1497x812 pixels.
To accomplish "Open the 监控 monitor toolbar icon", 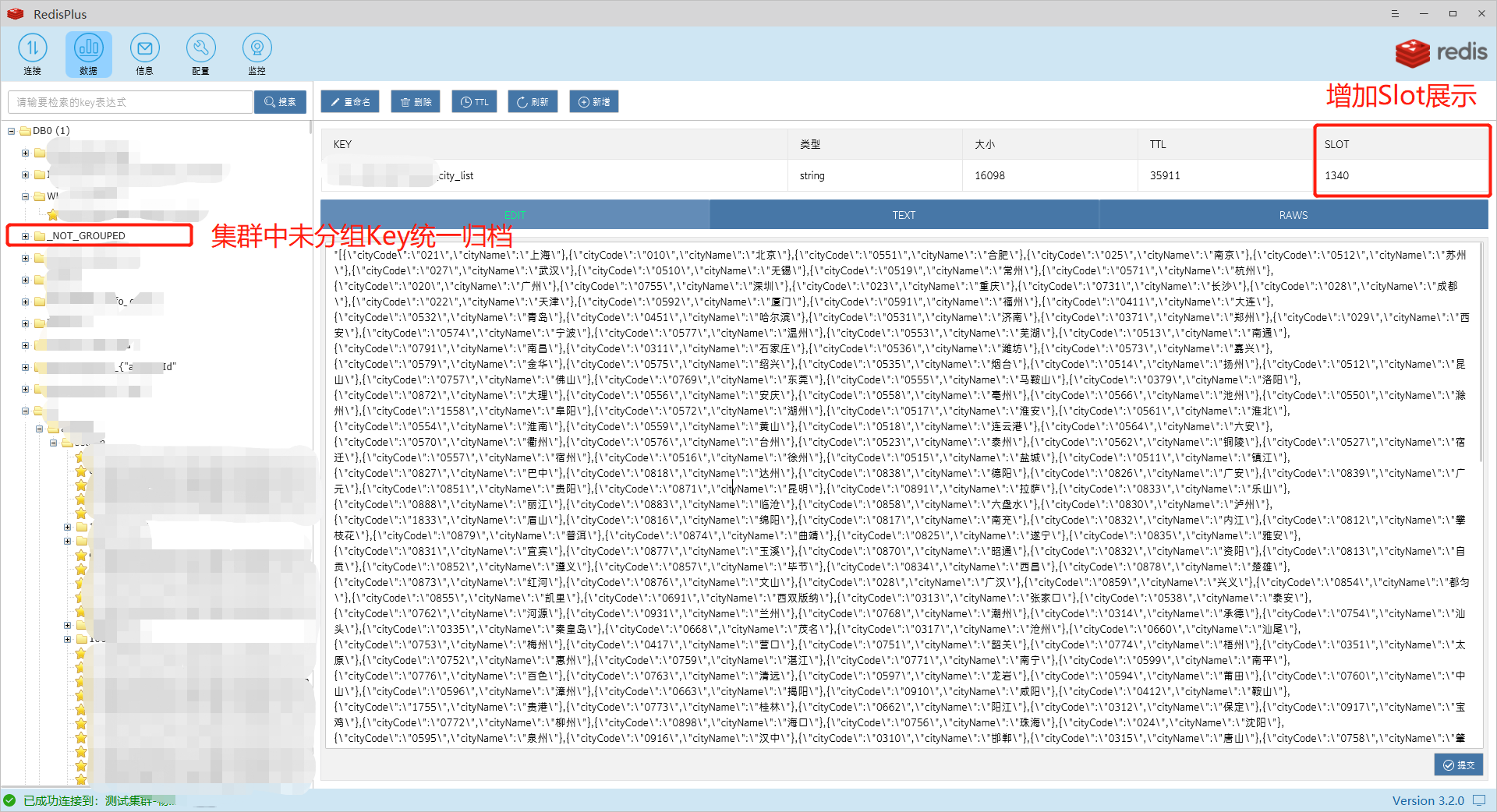I will [257, 54].
